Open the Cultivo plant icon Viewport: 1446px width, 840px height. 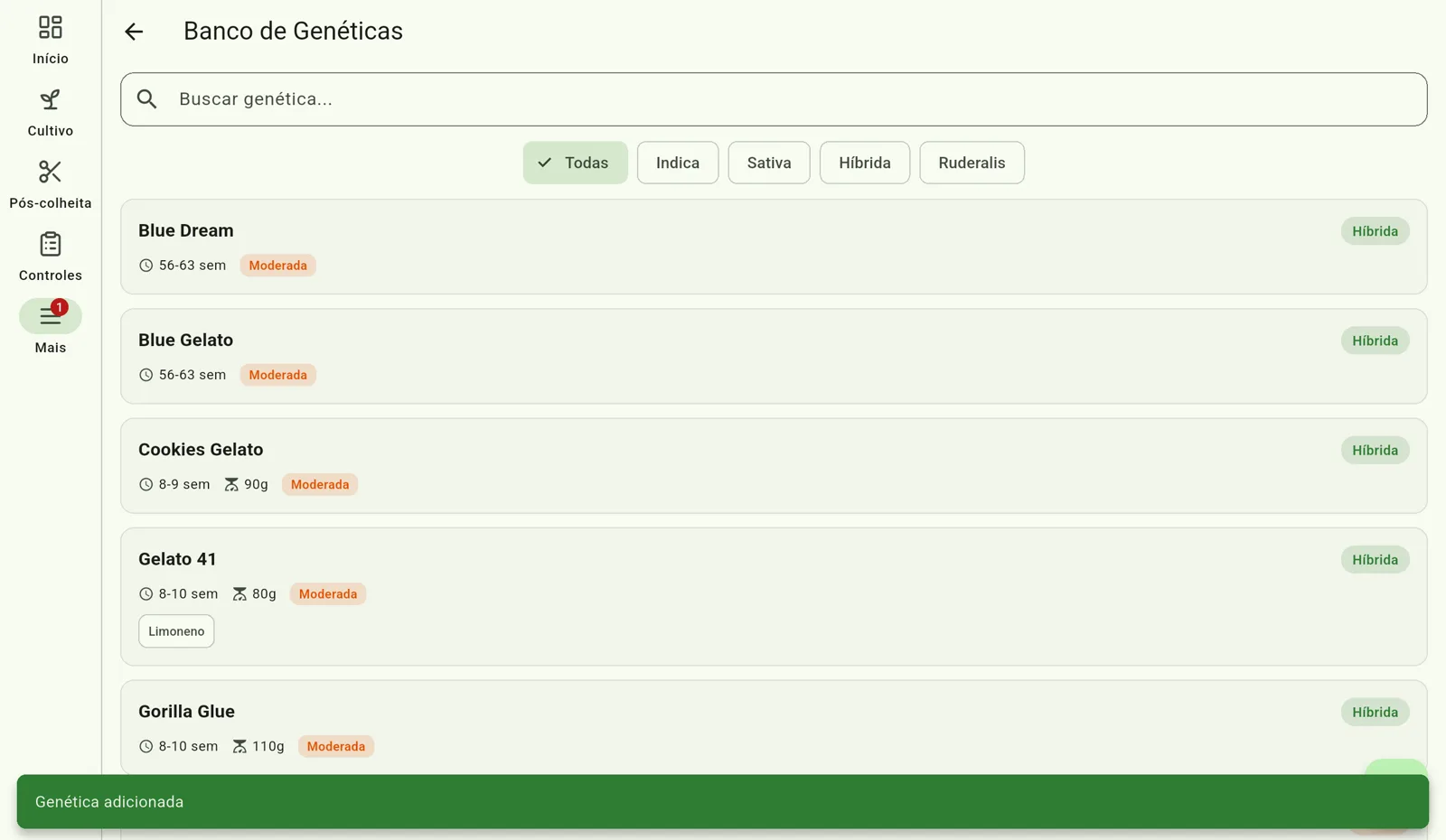[51, 99]
